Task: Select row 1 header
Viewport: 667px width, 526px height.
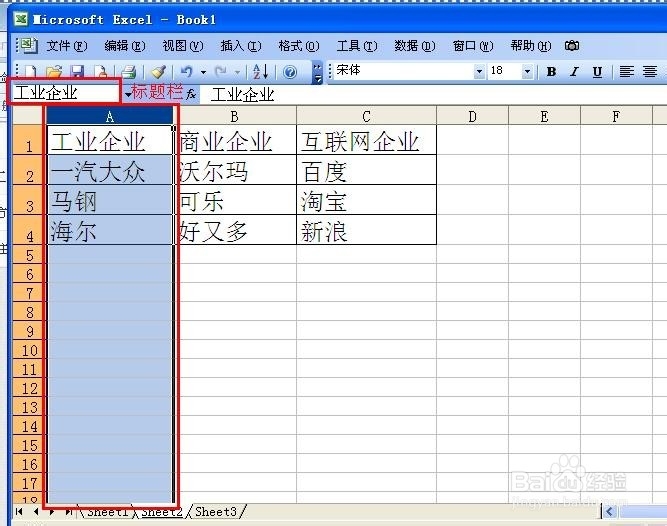Action: coord(29,140)
